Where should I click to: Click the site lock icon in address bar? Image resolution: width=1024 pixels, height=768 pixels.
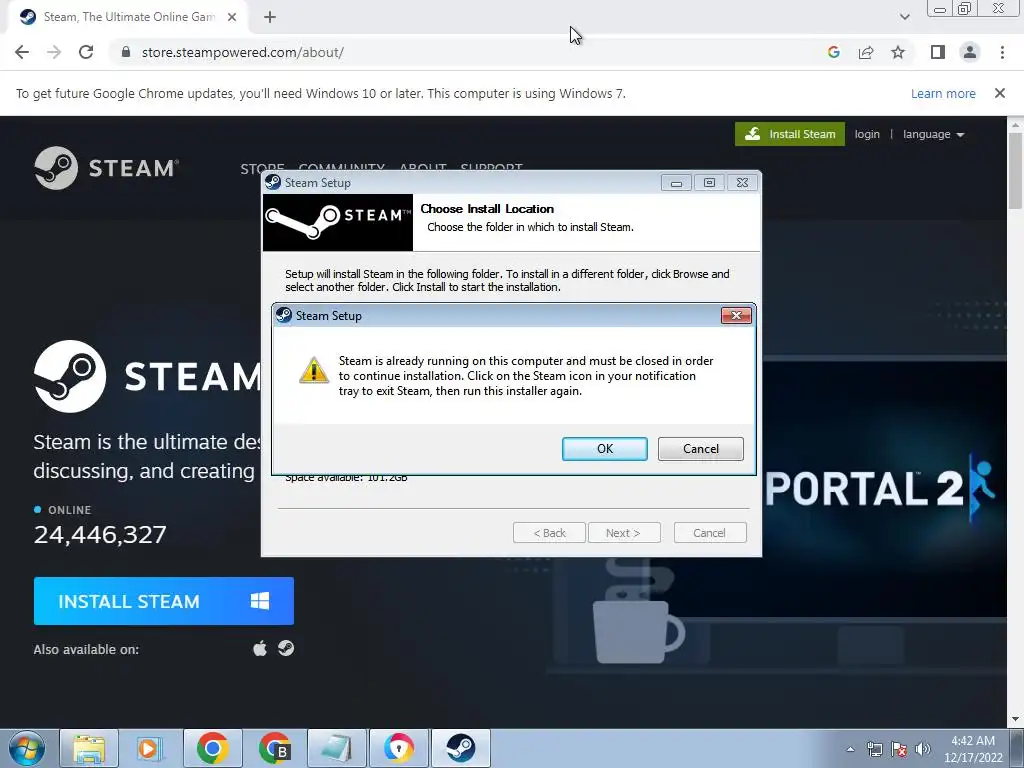tap(127, 52)
